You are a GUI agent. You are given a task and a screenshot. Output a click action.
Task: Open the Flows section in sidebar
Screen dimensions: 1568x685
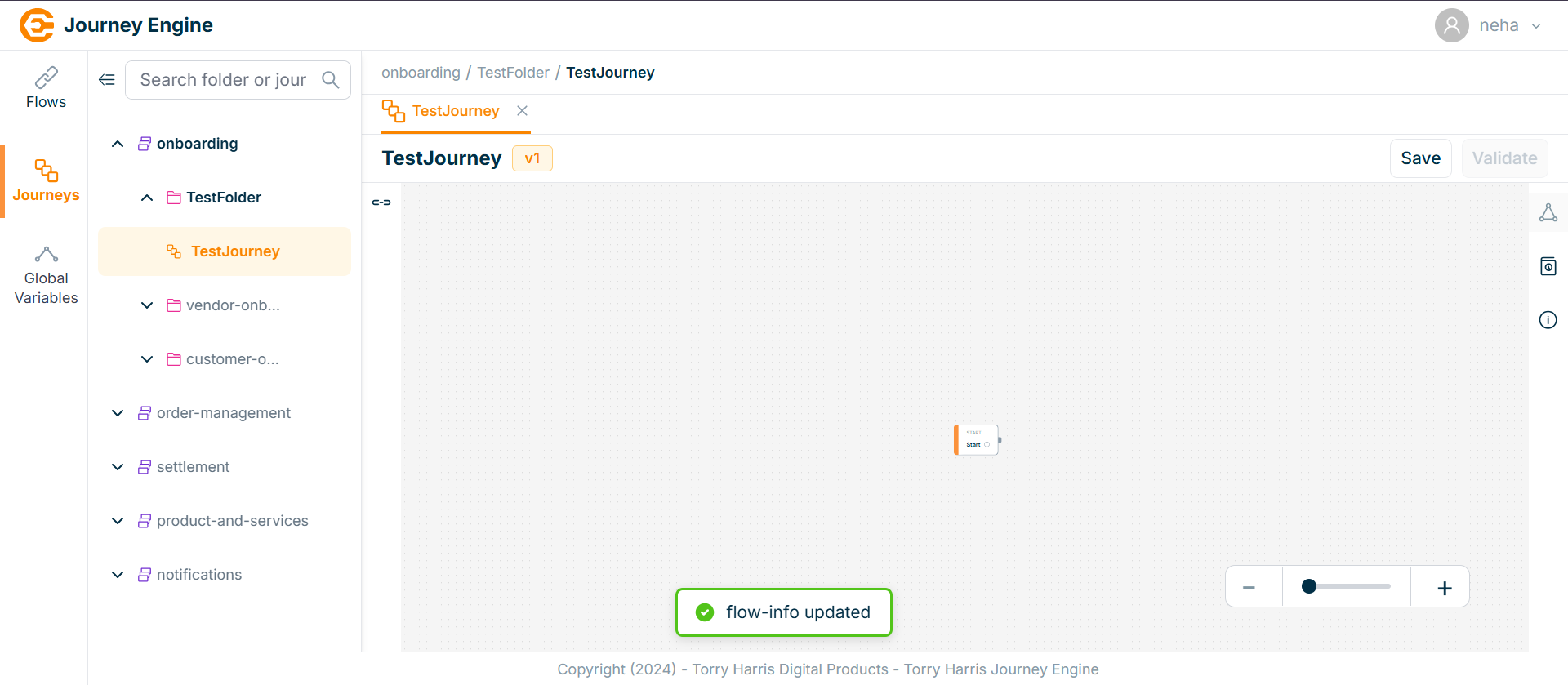pyautogui.click(x=46, y=88)
